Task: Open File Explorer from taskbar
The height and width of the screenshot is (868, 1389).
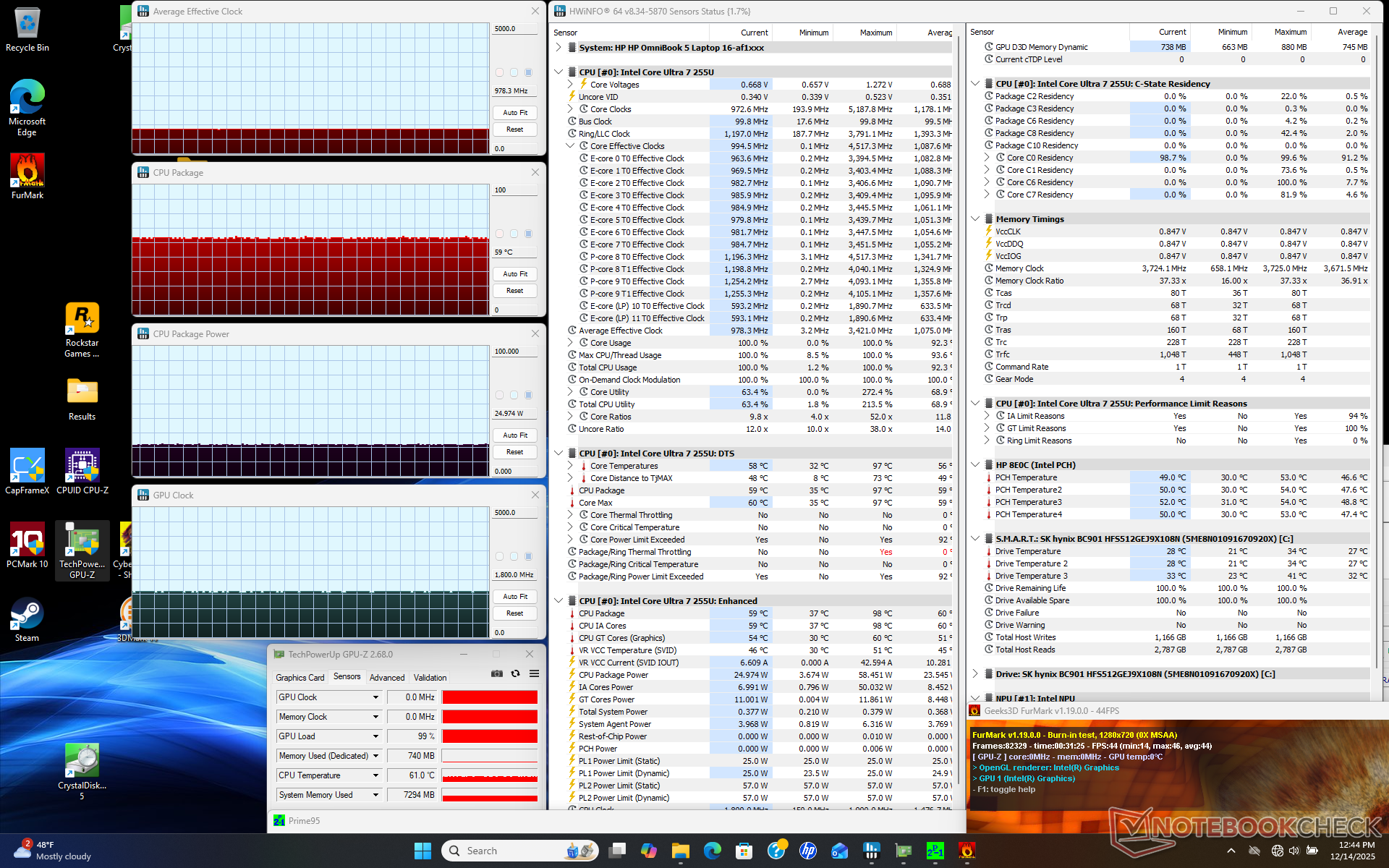Action: point(680,851)
